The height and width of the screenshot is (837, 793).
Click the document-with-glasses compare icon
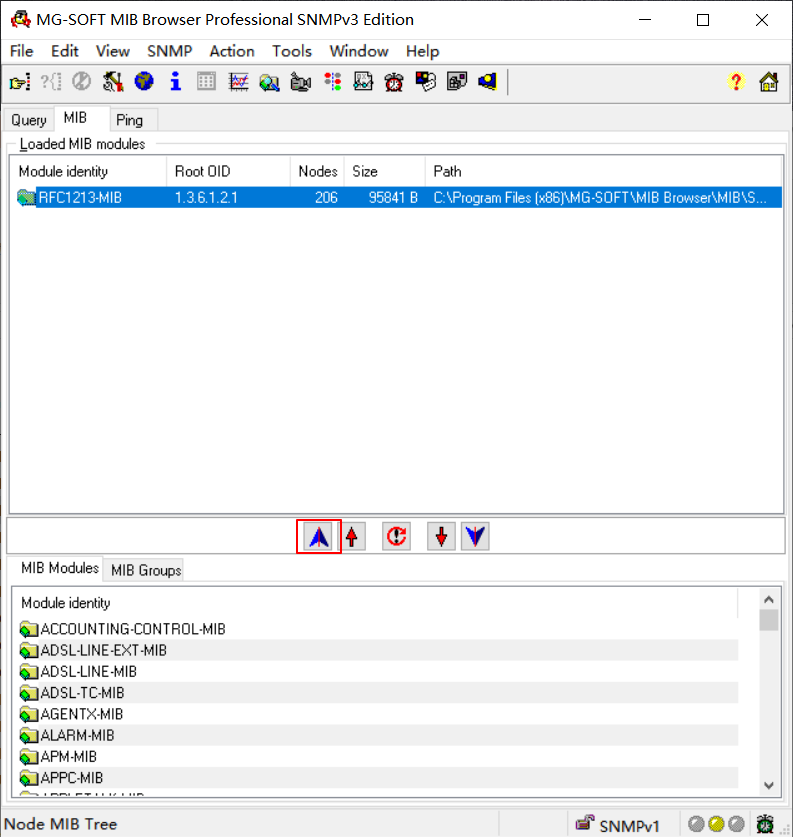363,82
